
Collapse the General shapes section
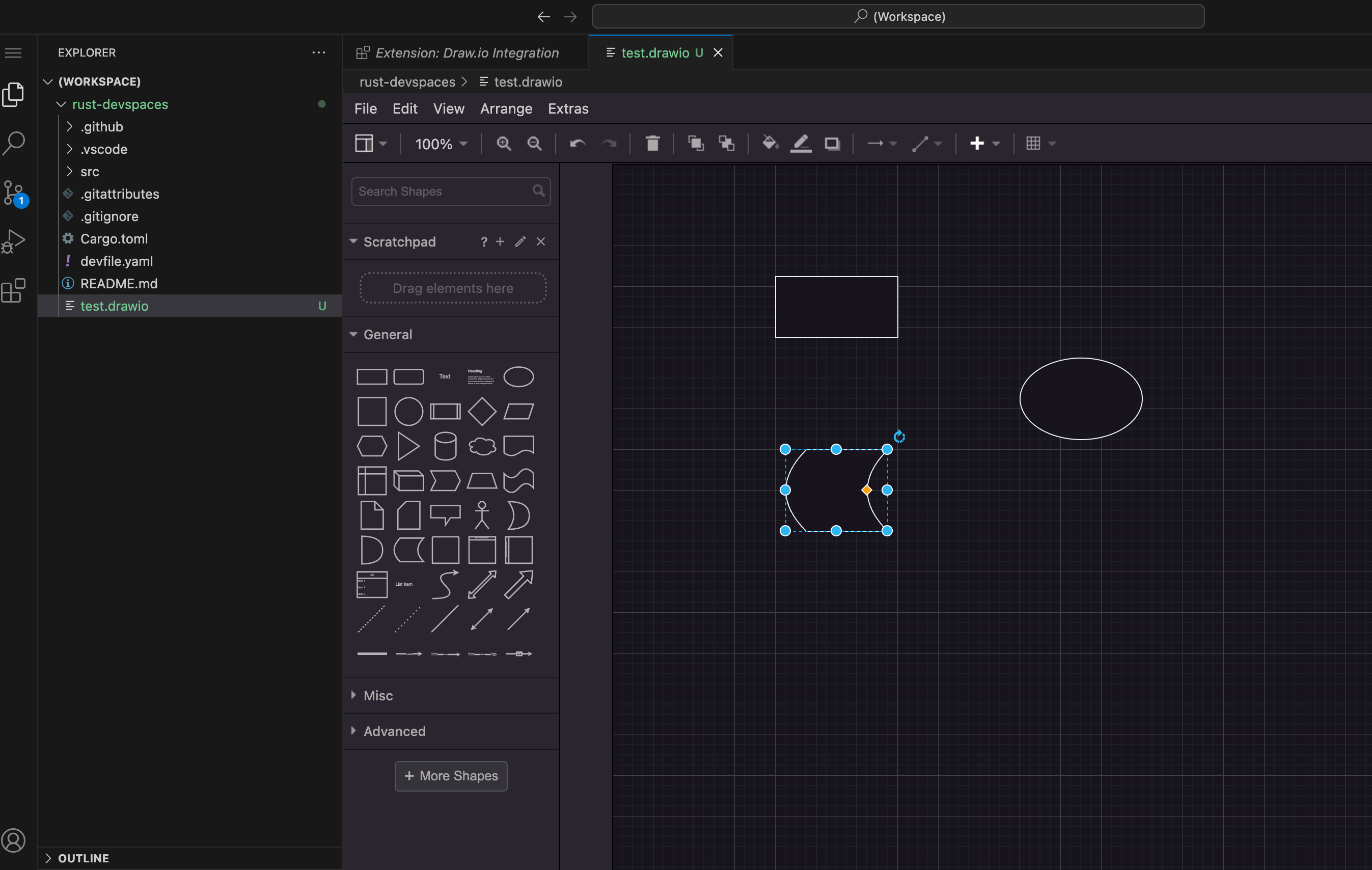(451, 335)
